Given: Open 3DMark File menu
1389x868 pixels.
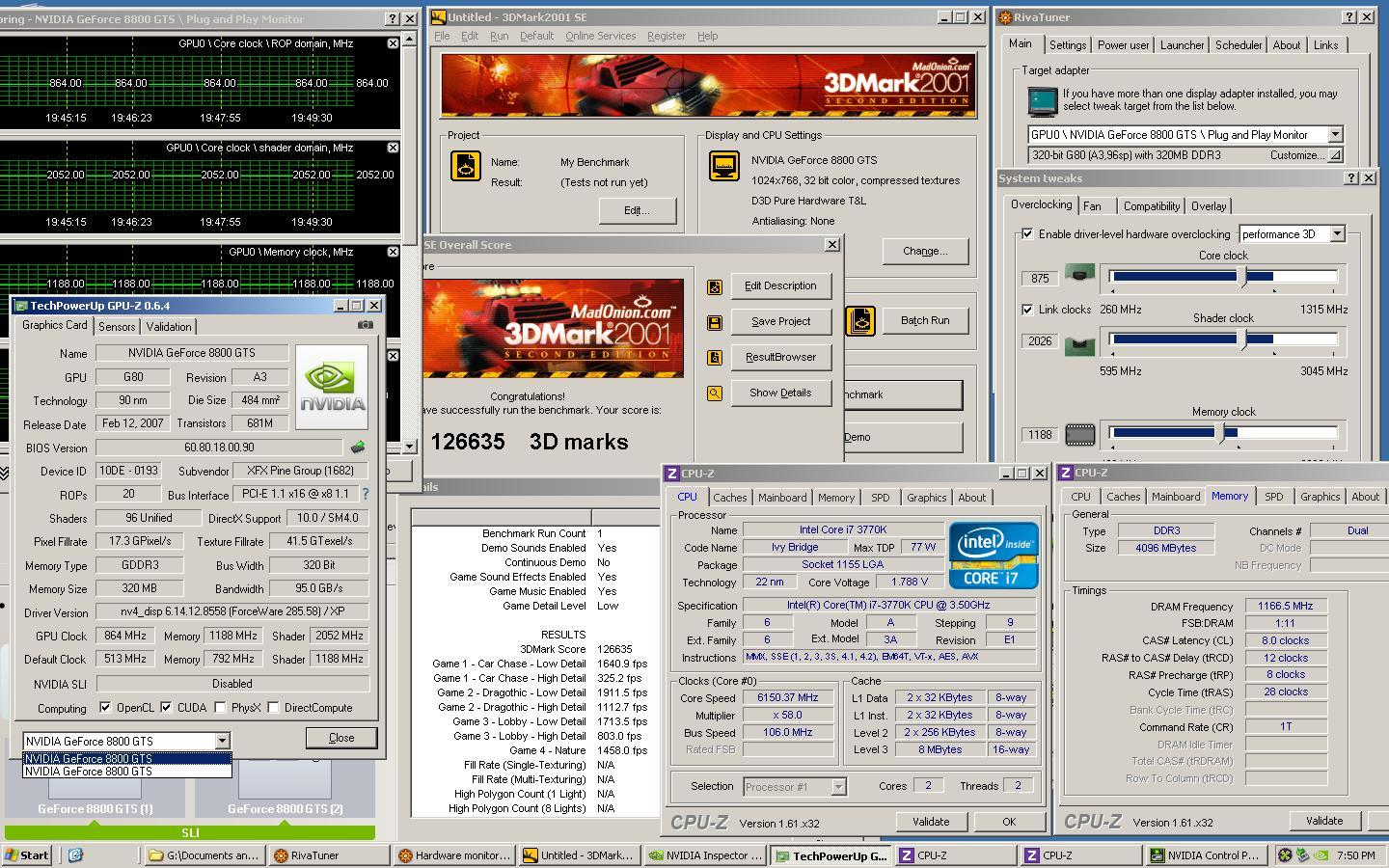Looking at the screenshot, I should point(442,36).
